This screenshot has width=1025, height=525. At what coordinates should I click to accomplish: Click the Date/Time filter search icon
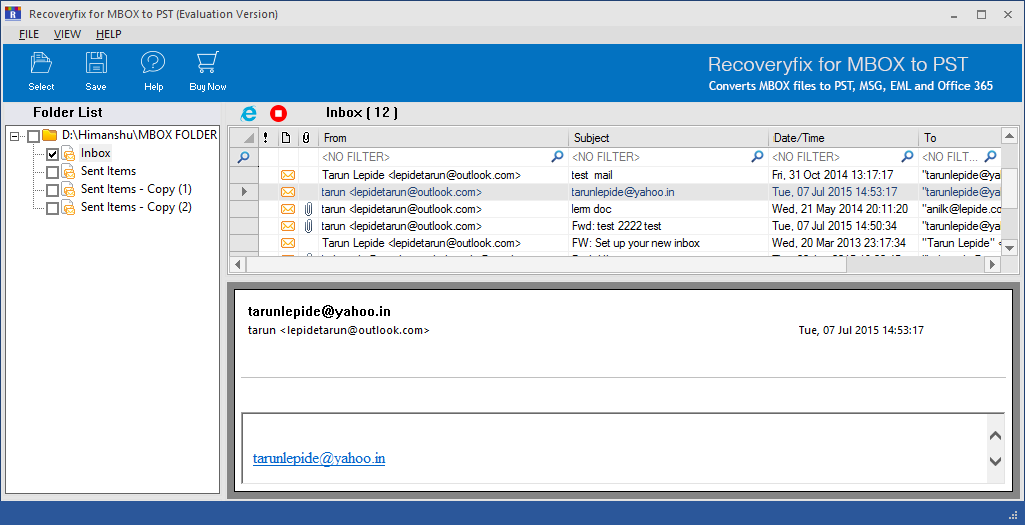tap(907, 156)
